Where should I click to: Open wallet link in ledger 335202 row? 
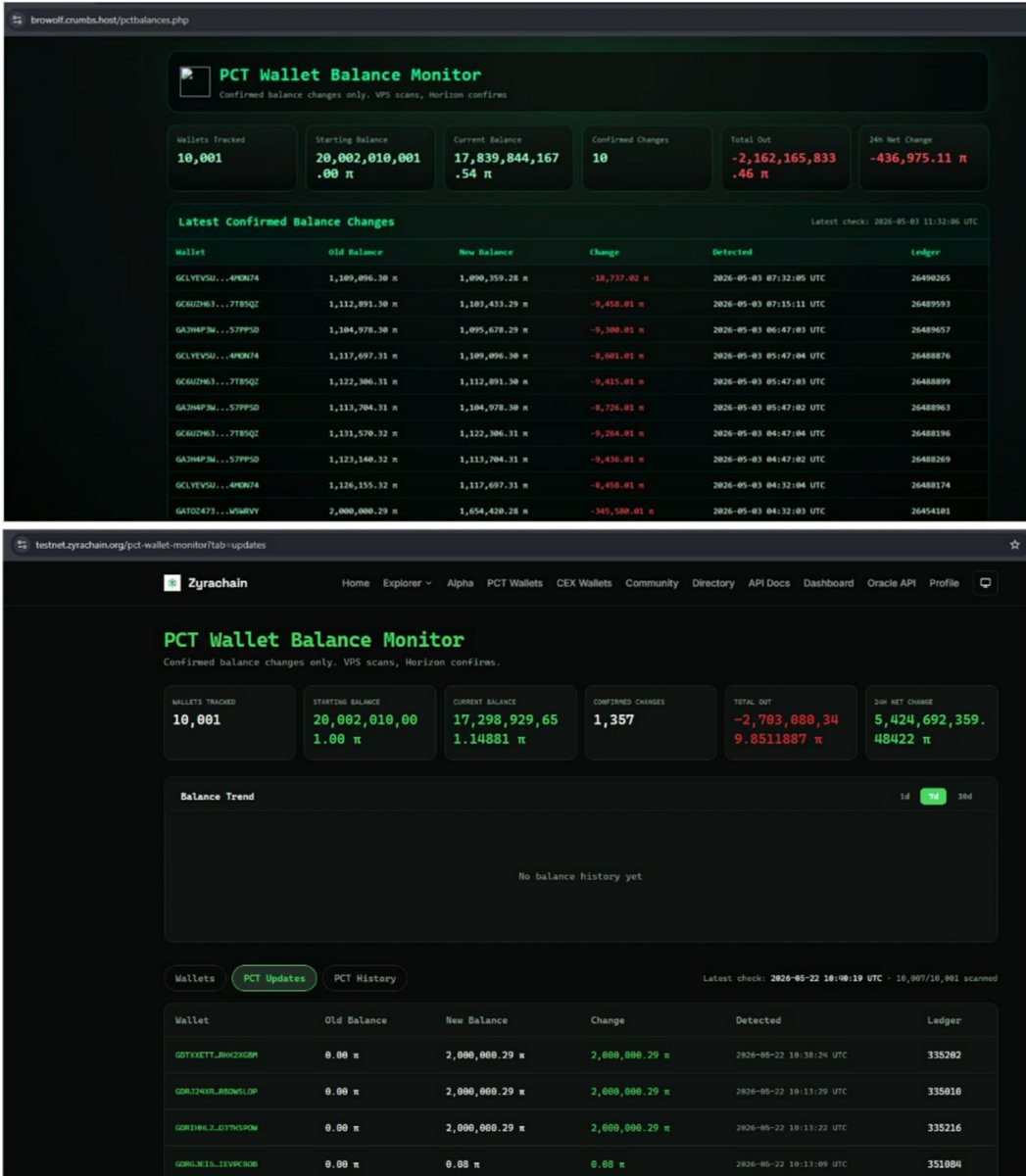tap(216, 1055)
